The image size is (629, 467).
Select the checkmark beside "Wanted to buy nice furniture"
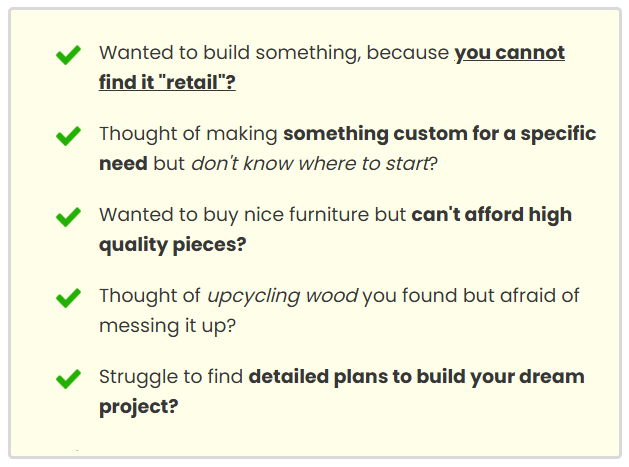tap(68, 217)
